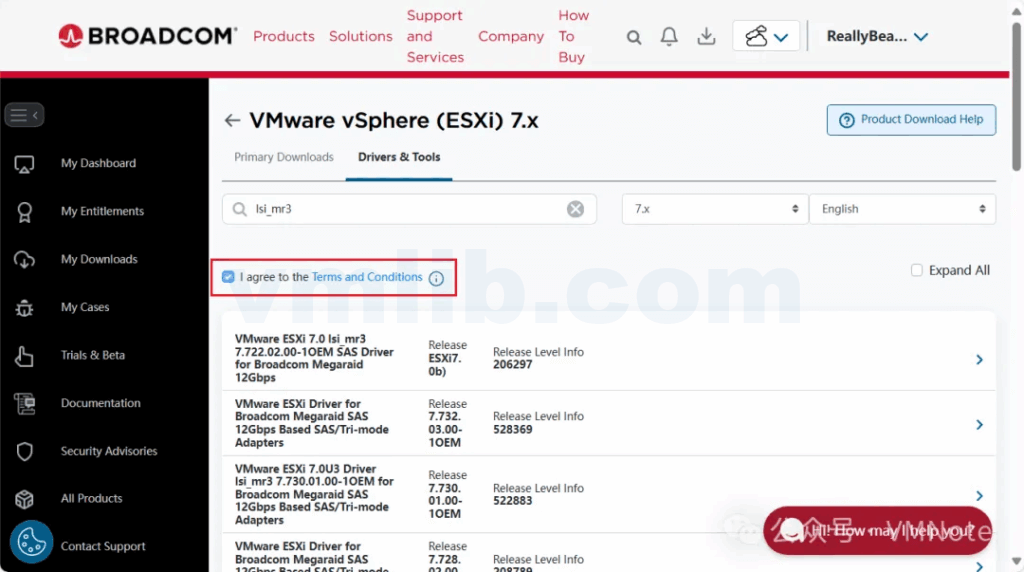The height and width of the screenshot is (572, 1024).
Task: Click the search magnifier icon in header
Action: [634, 37]
